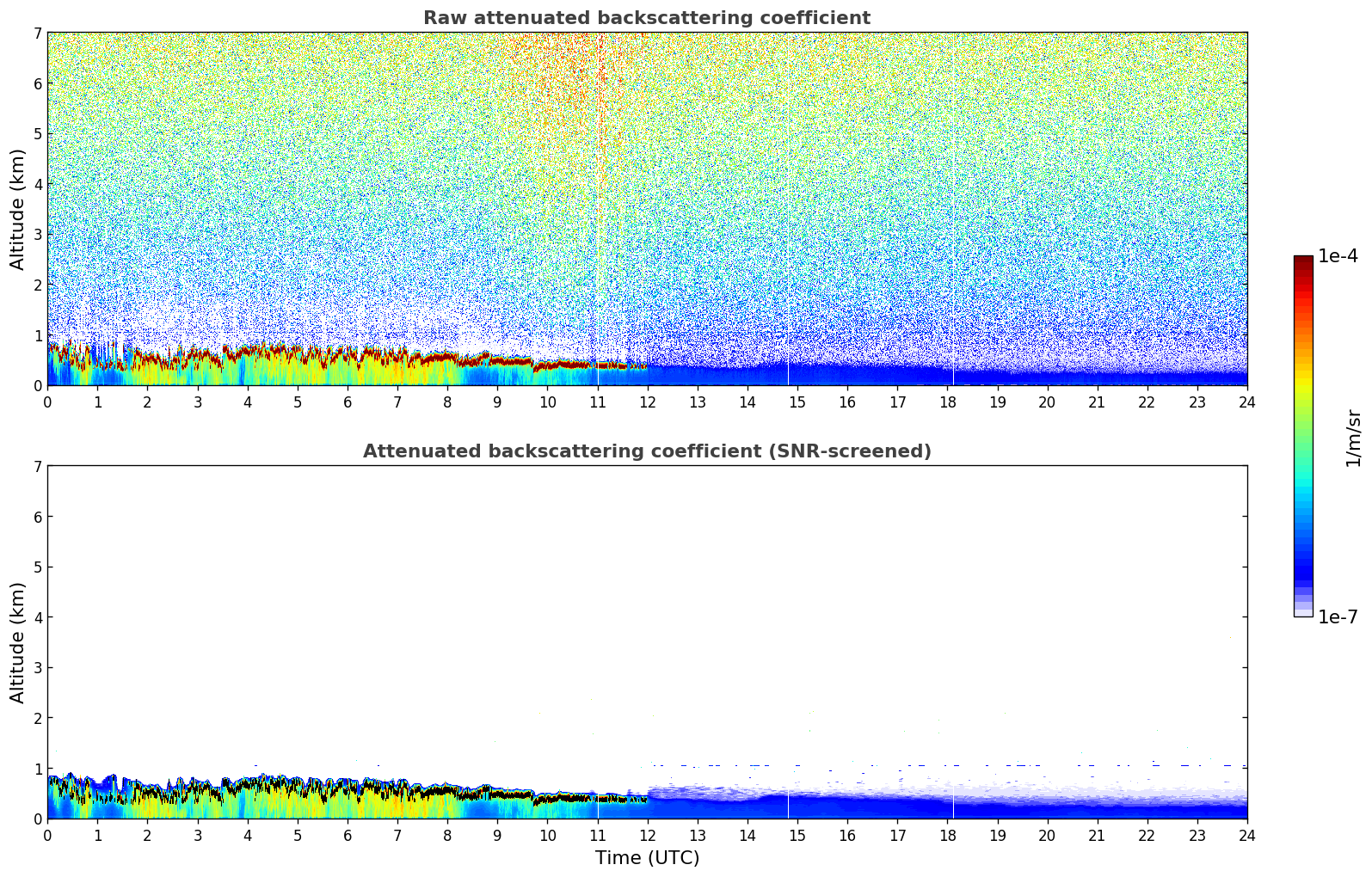Screen dimensions: 1372x877
Task: Click the '1e-4' colorbar maximum label
Action: click(1338, 256)
